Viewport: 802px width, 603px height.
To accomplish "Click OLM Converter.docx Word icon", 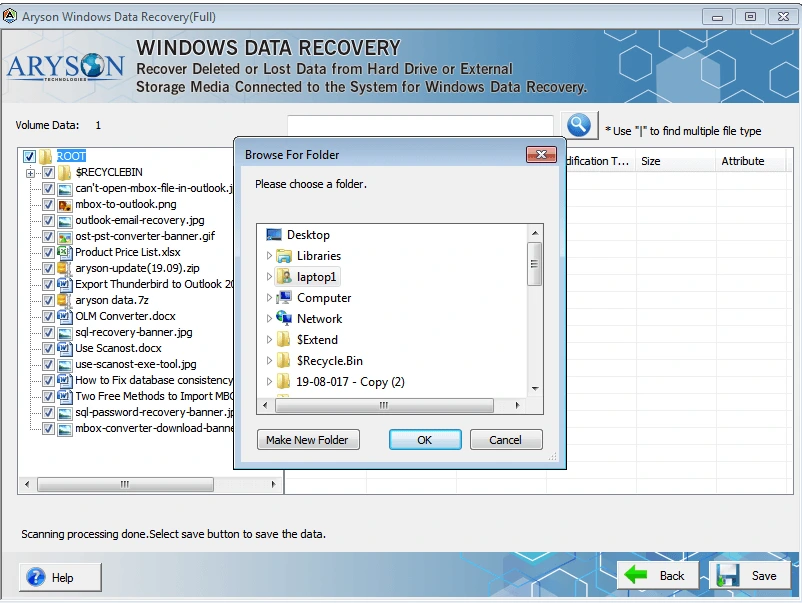I will tap(64, 316).
